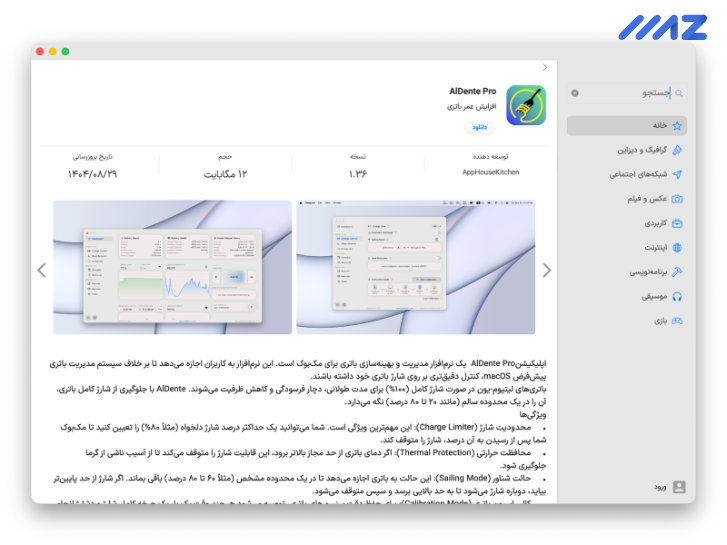Select برنامه‌نویسی in the sidebar
Viewport: 727px width, 545px height.
(648, 272)
